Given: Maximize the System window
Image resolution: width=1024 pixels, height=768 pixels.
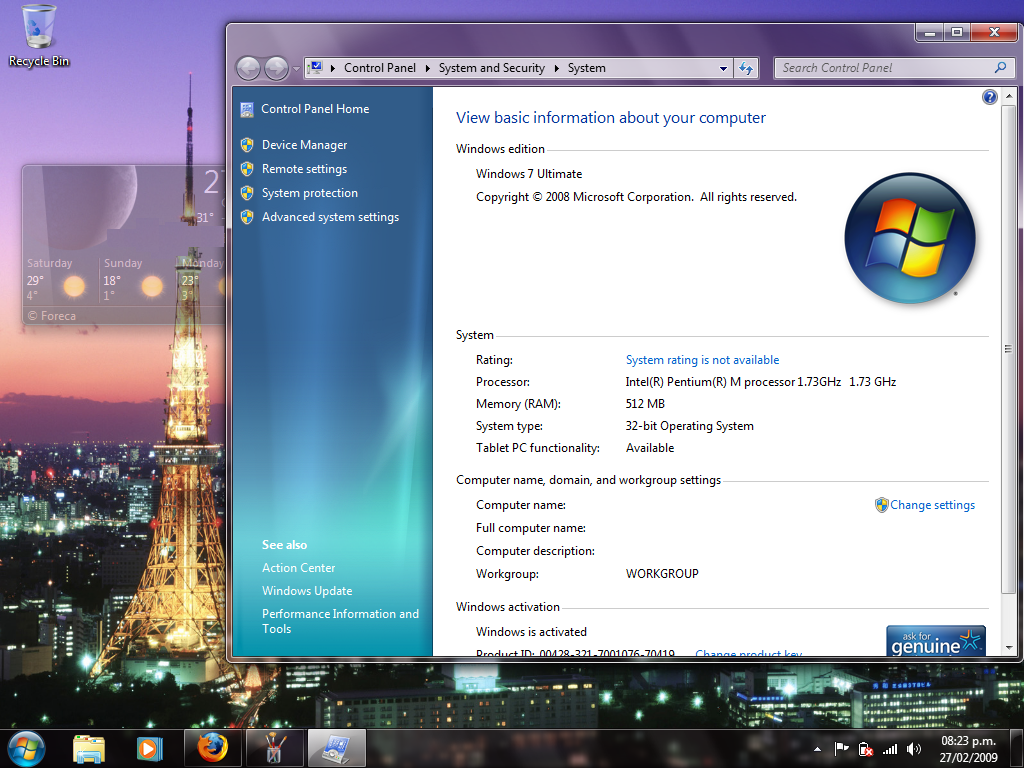Looking at the screenshot, I should coord(957,32).
